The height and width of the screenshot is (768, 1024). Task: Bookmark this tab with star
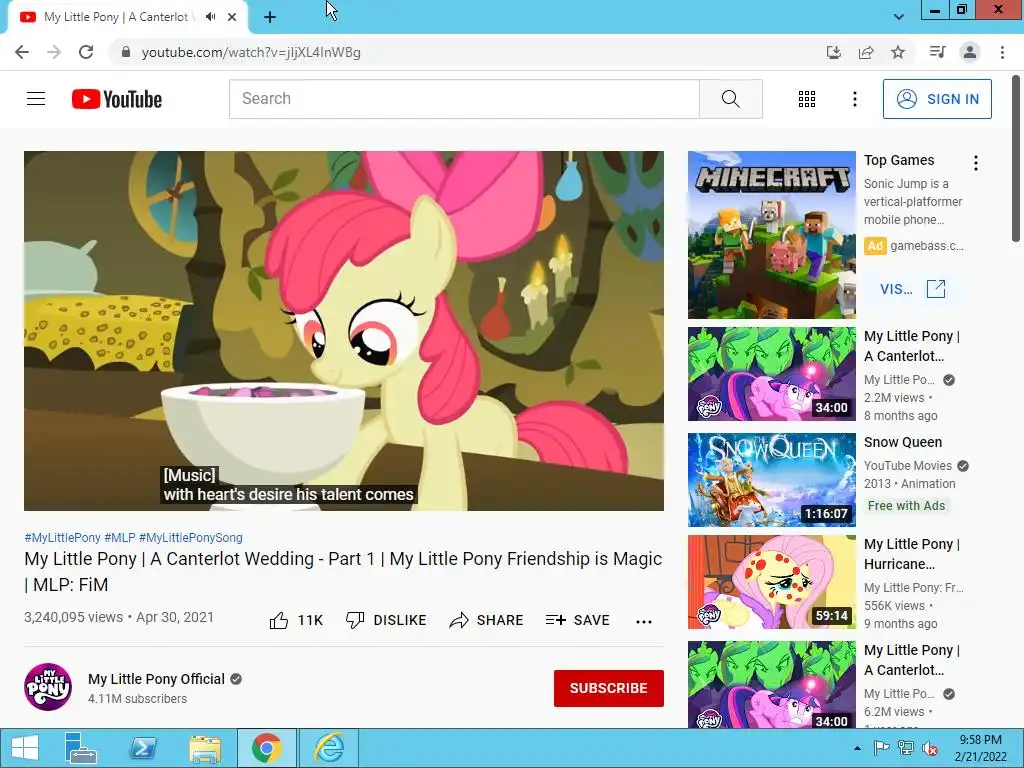tap(898, 52)
